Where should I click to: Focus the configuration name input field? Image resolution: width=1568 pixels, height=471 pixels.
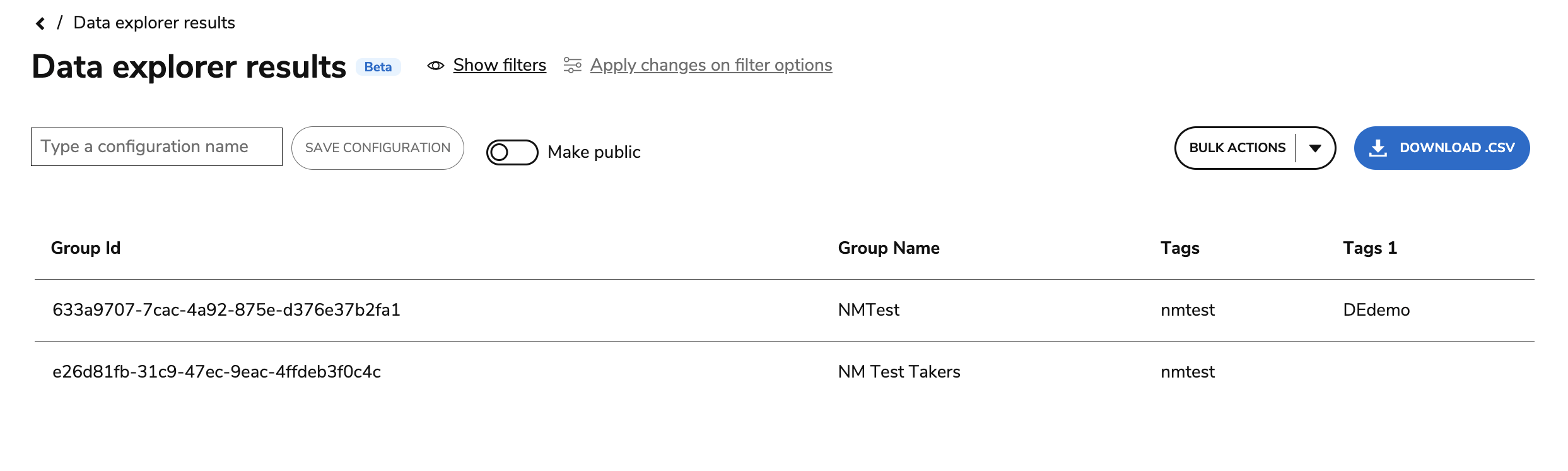tap(156, 146)
